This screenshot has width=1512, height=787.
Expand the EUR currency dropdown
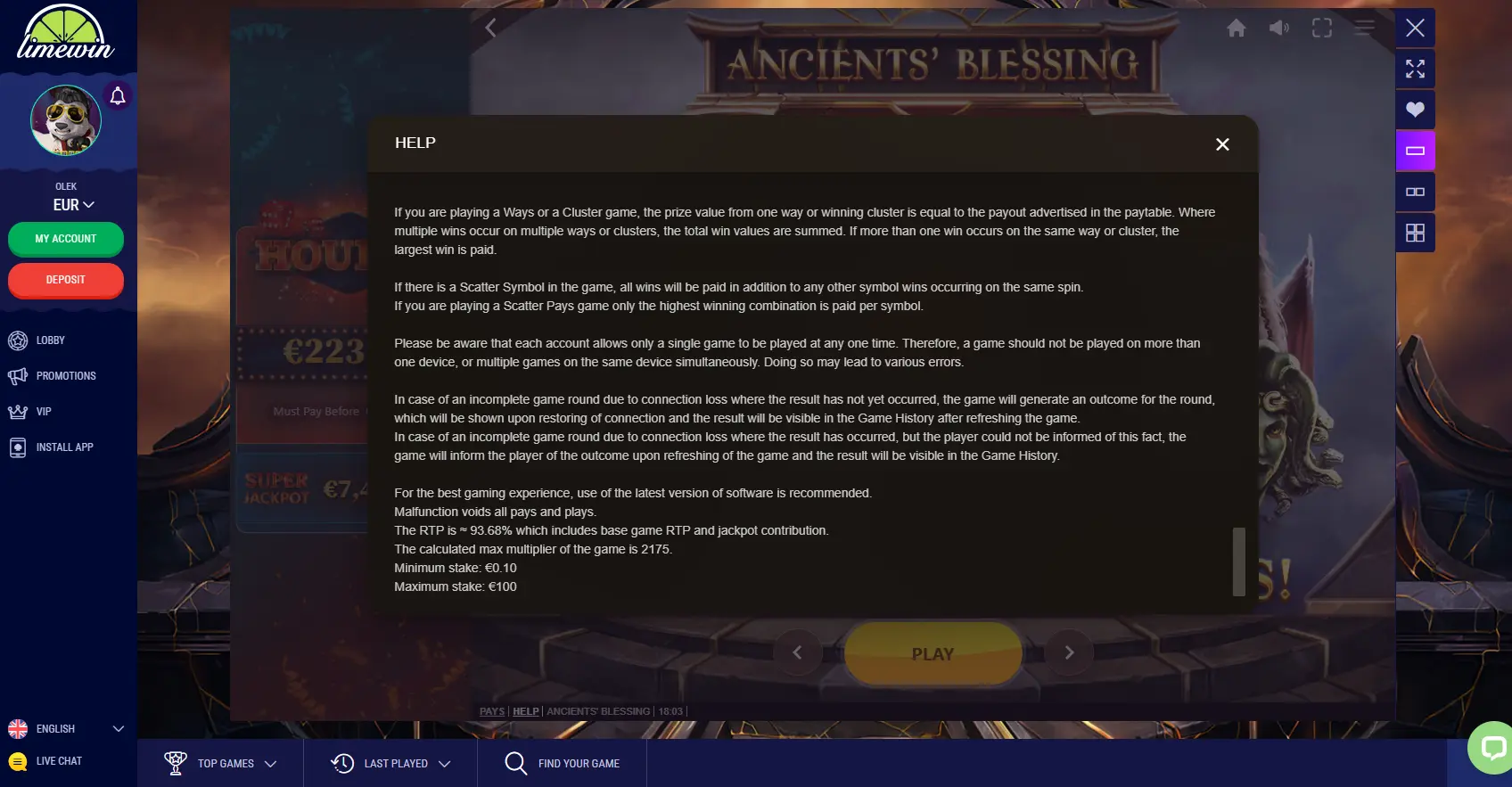coord(73,205)
